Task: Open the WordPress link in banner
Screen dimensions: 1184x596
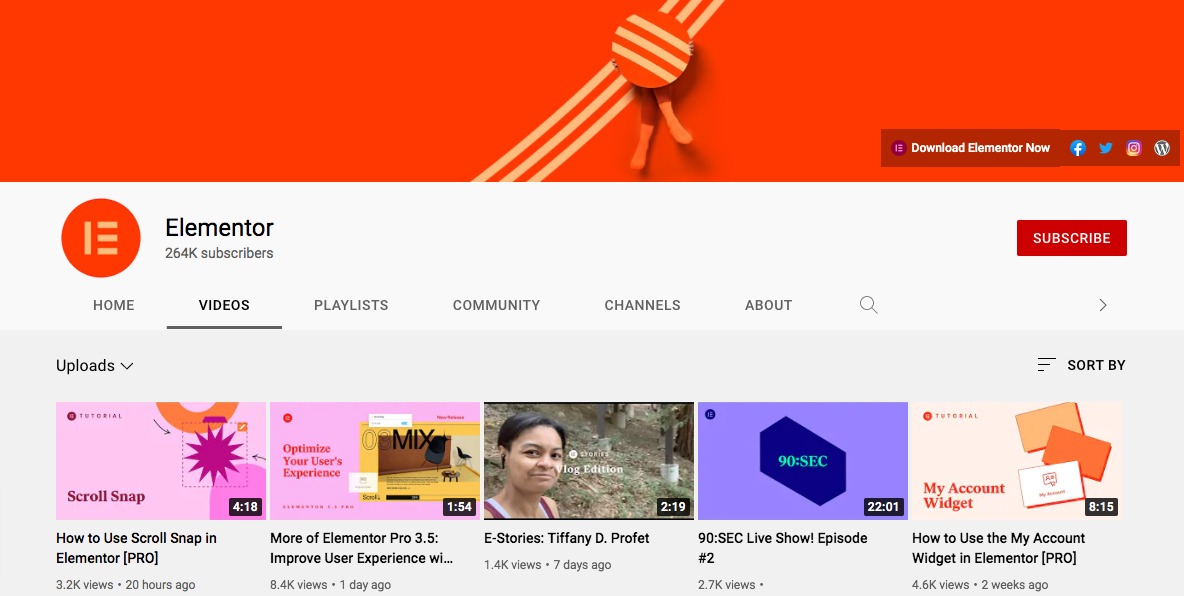Action: point(1161,148)
